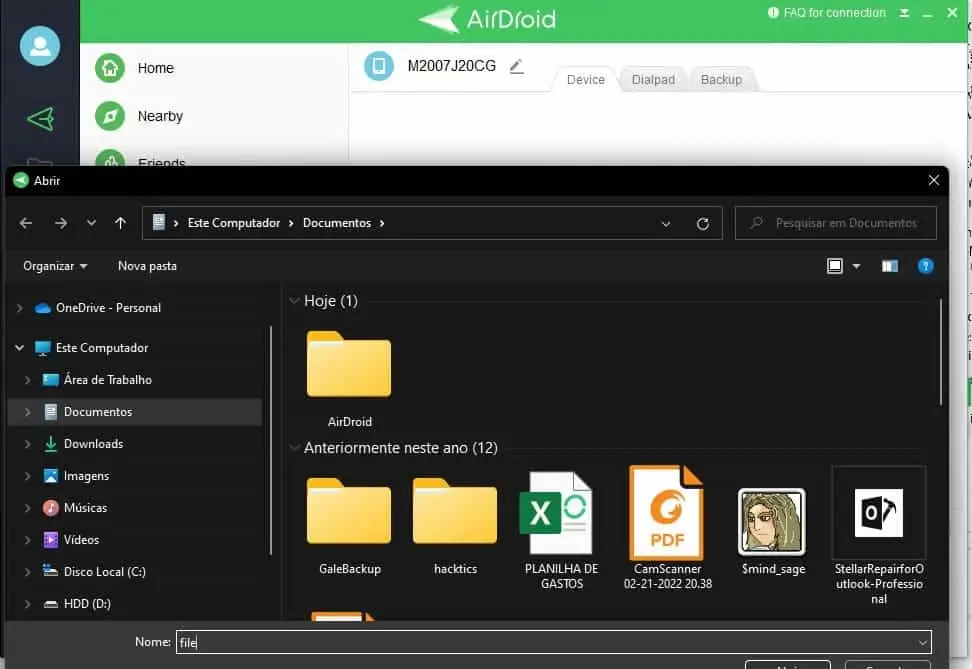The height and width of the screenshot is (669, 972).
Task: Open view options dropdown arrow
Action: 856,266
